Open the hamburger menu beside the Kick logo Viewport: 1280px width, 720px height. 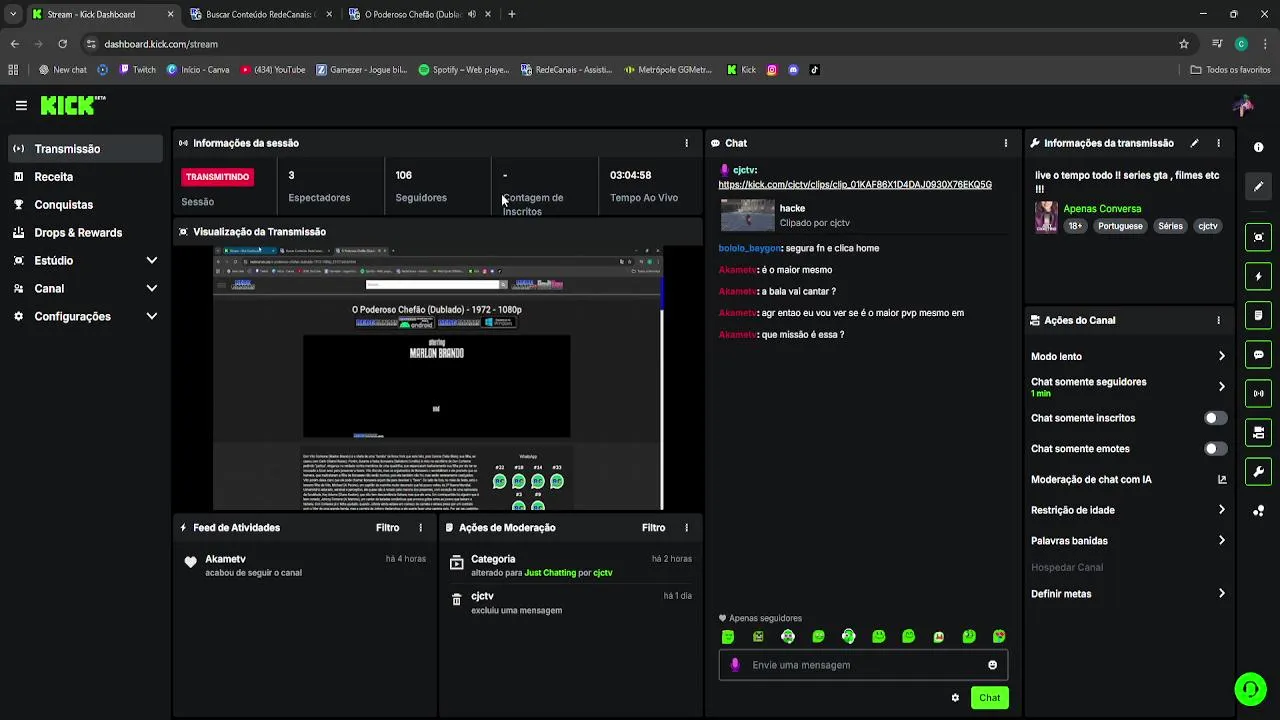pyautogui.click(x=21, y=105)
